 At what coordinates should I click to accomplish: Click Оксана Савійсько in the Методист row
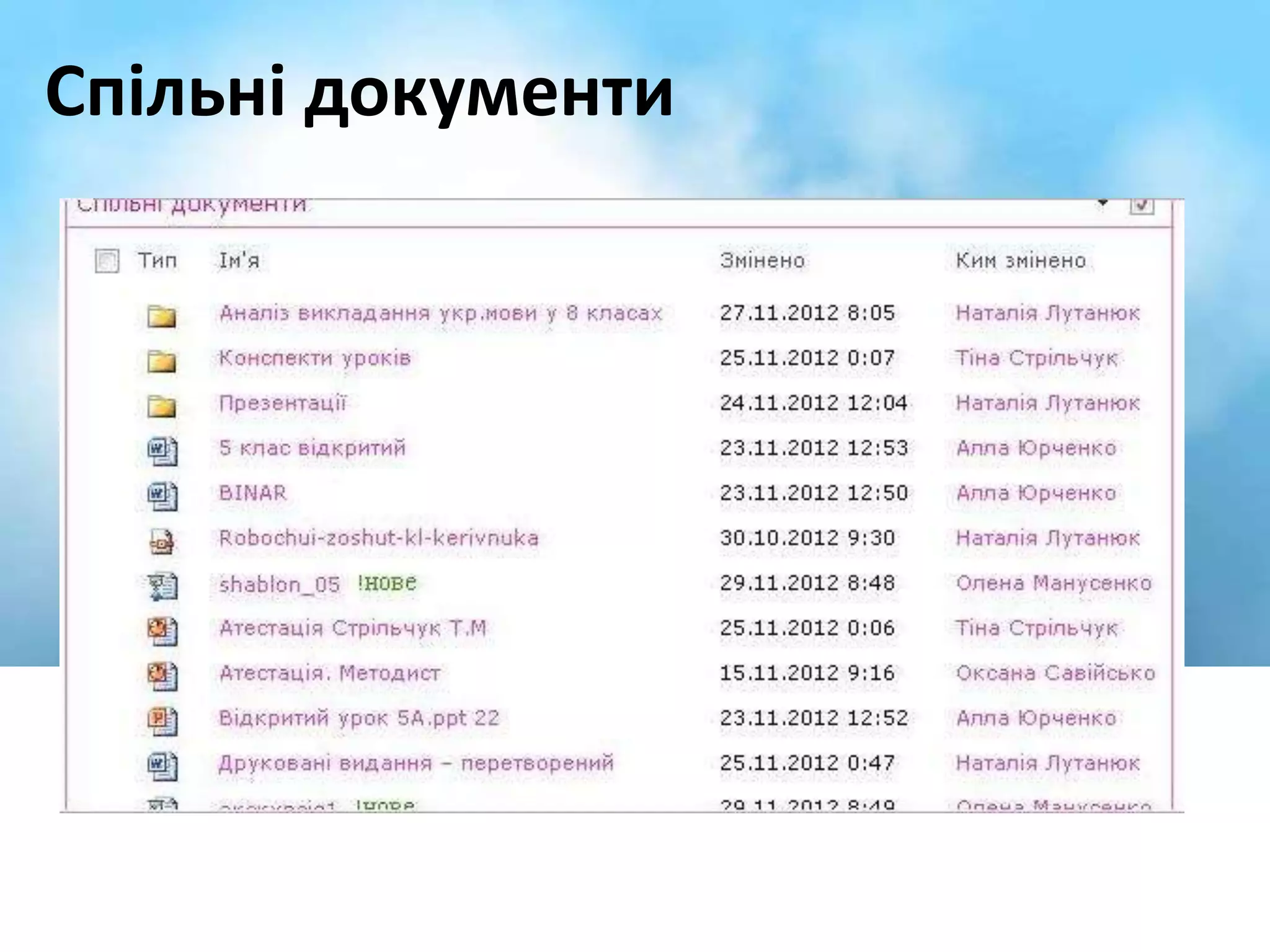[1055, 673]
